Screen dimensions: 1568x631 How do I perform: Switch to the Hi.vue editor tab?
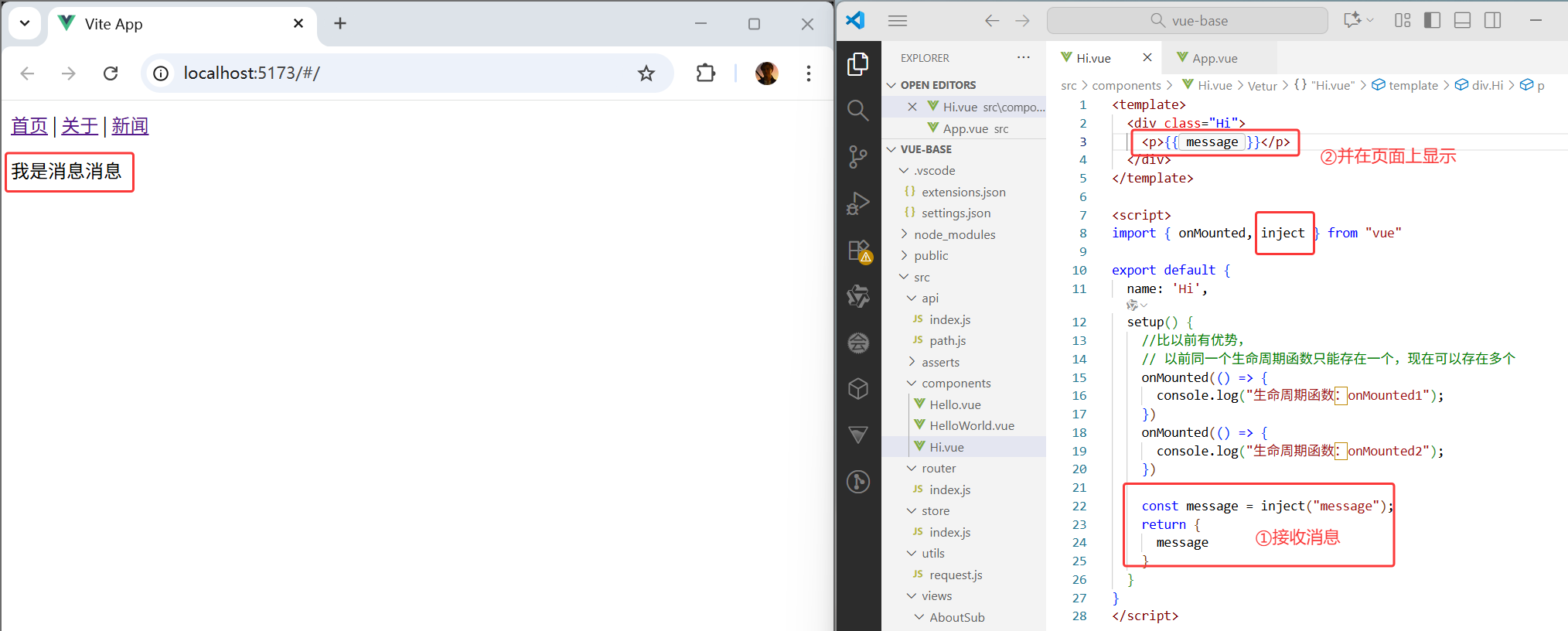point(1093,58)
